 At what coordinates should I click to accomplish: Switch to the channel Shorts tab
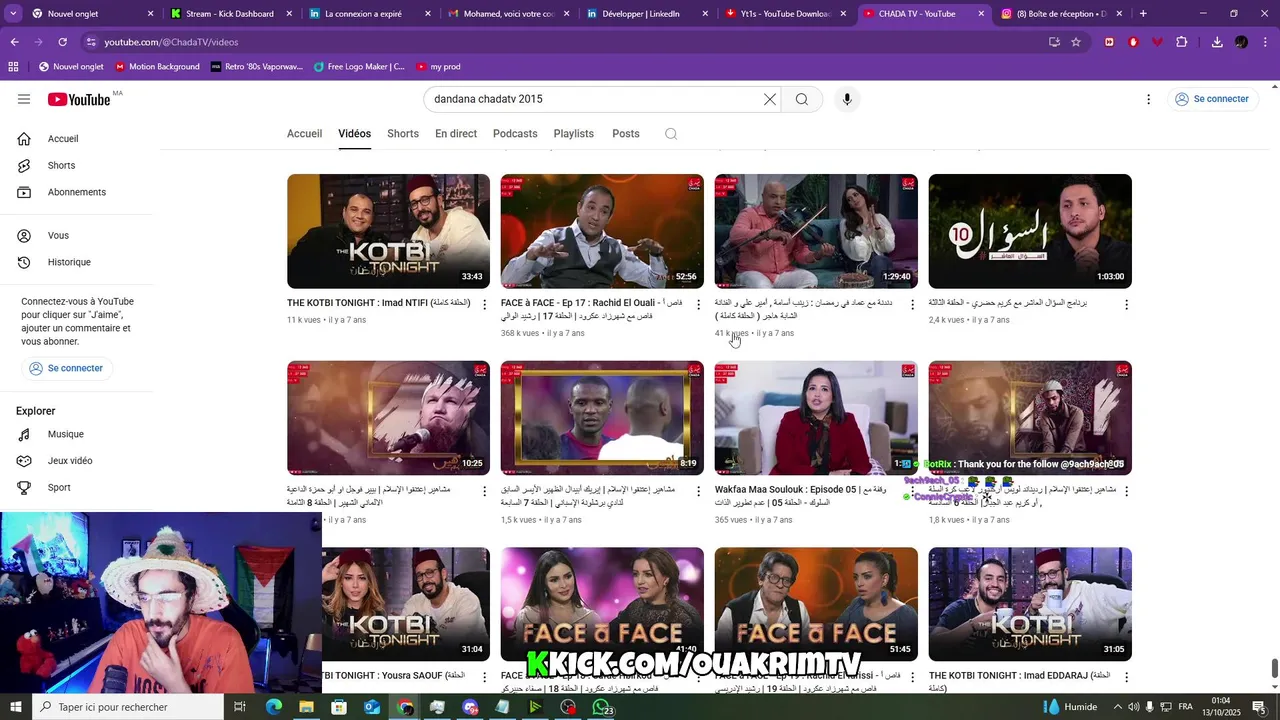[403, 134]
